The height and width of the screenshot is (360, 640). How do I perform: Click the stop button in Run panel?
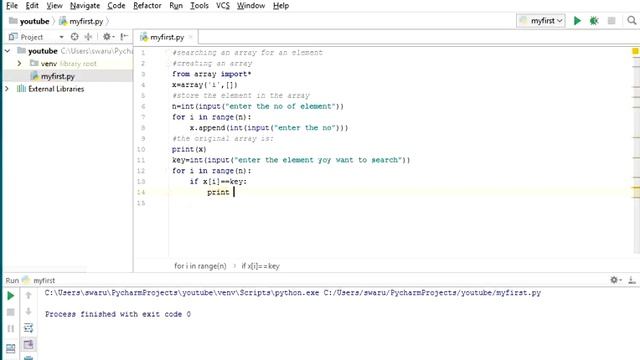pos(11,312)
